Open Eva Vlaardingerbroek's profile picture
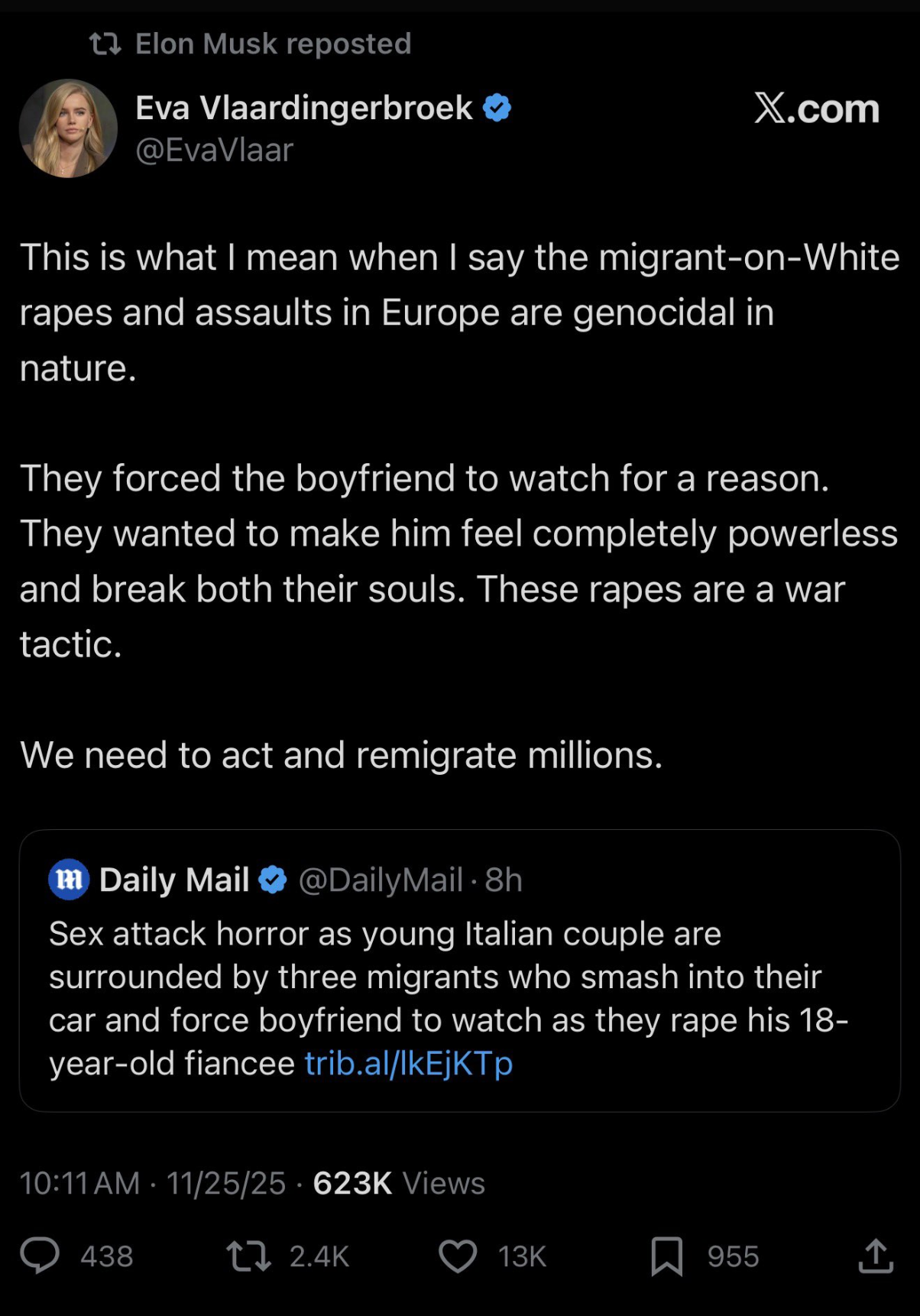The width and height of the screenshot is (920, 1316). pyautogui.click(x=68, y=128)
